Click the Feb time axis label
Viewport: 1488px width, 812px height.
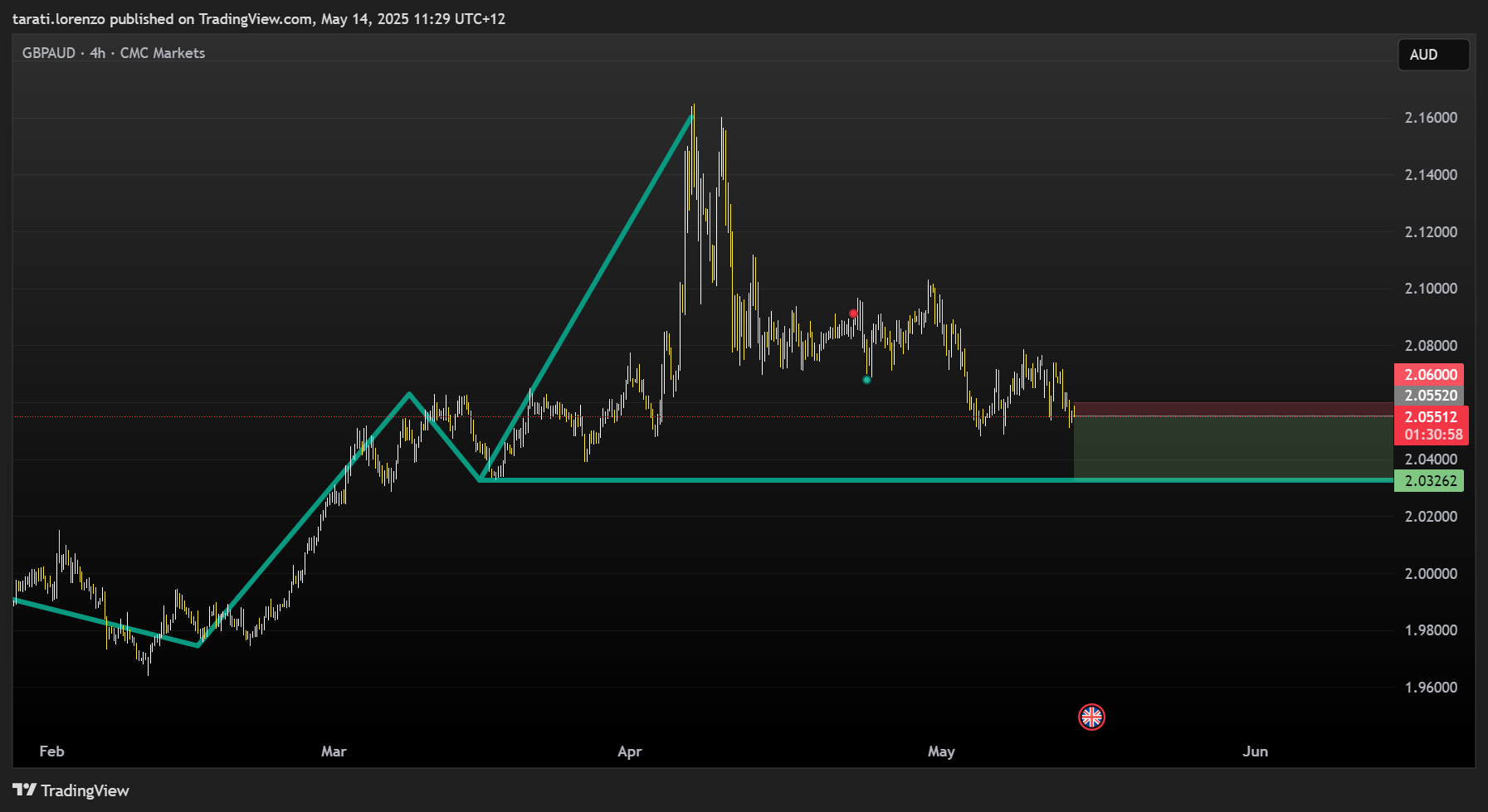[51, 751]
